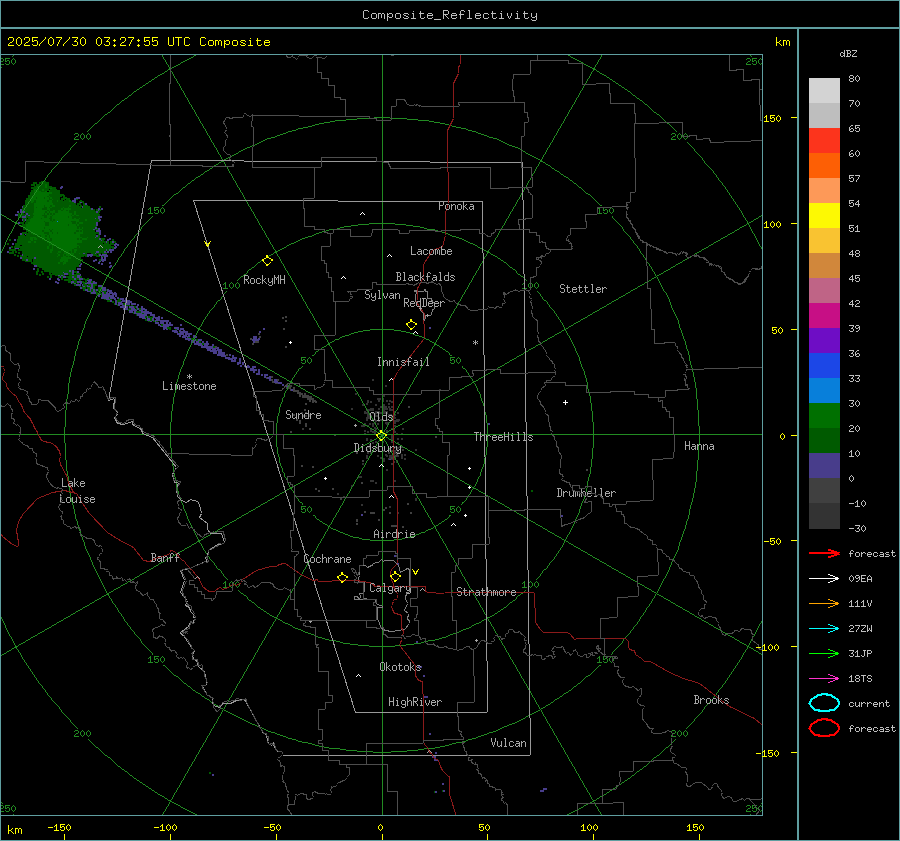Click the Calgary city label
The width and height of the screenshot is (900, 841).
coord(390,588)
